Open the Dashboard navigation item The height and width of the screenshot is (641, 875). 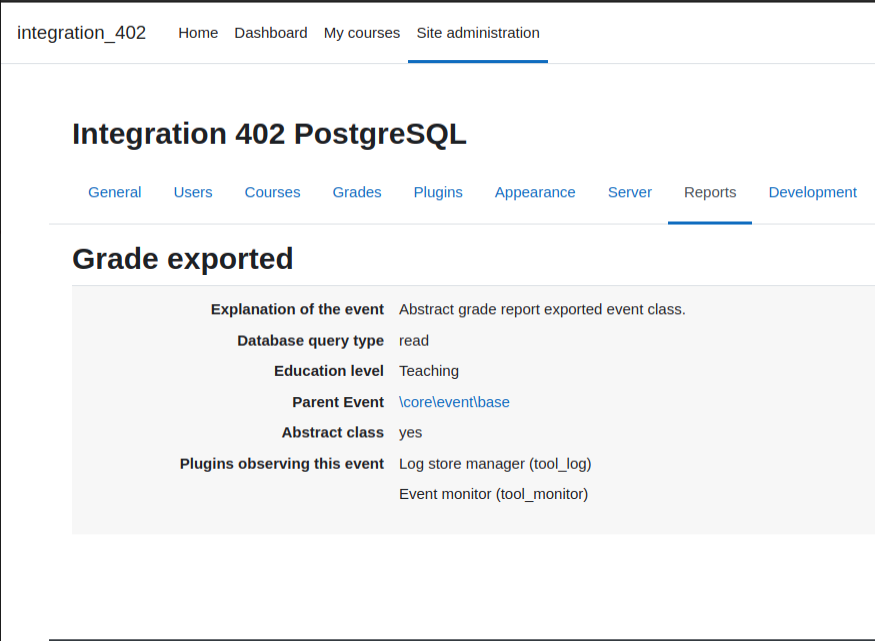271,33
